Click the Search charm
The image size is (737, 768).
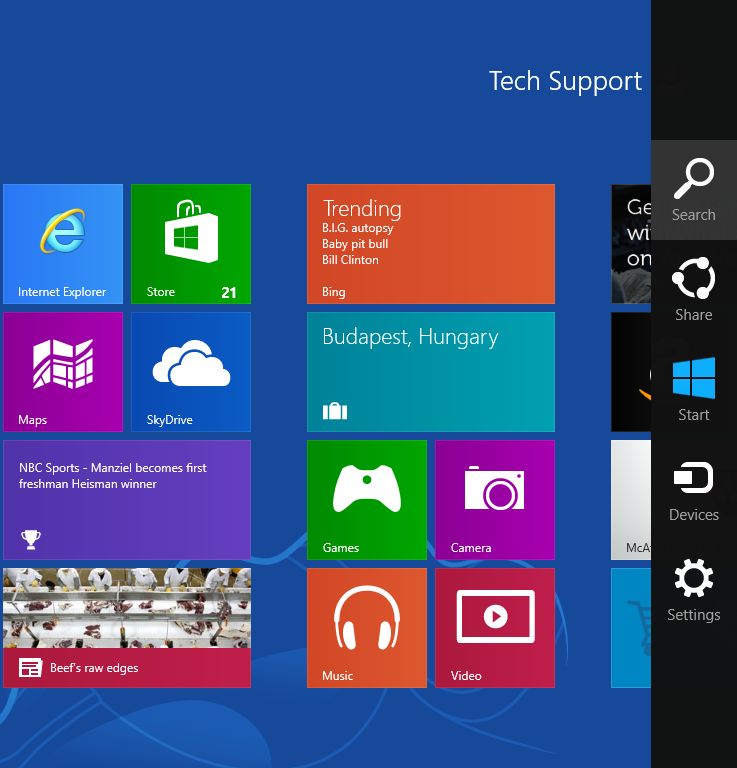tap(694, 190)
